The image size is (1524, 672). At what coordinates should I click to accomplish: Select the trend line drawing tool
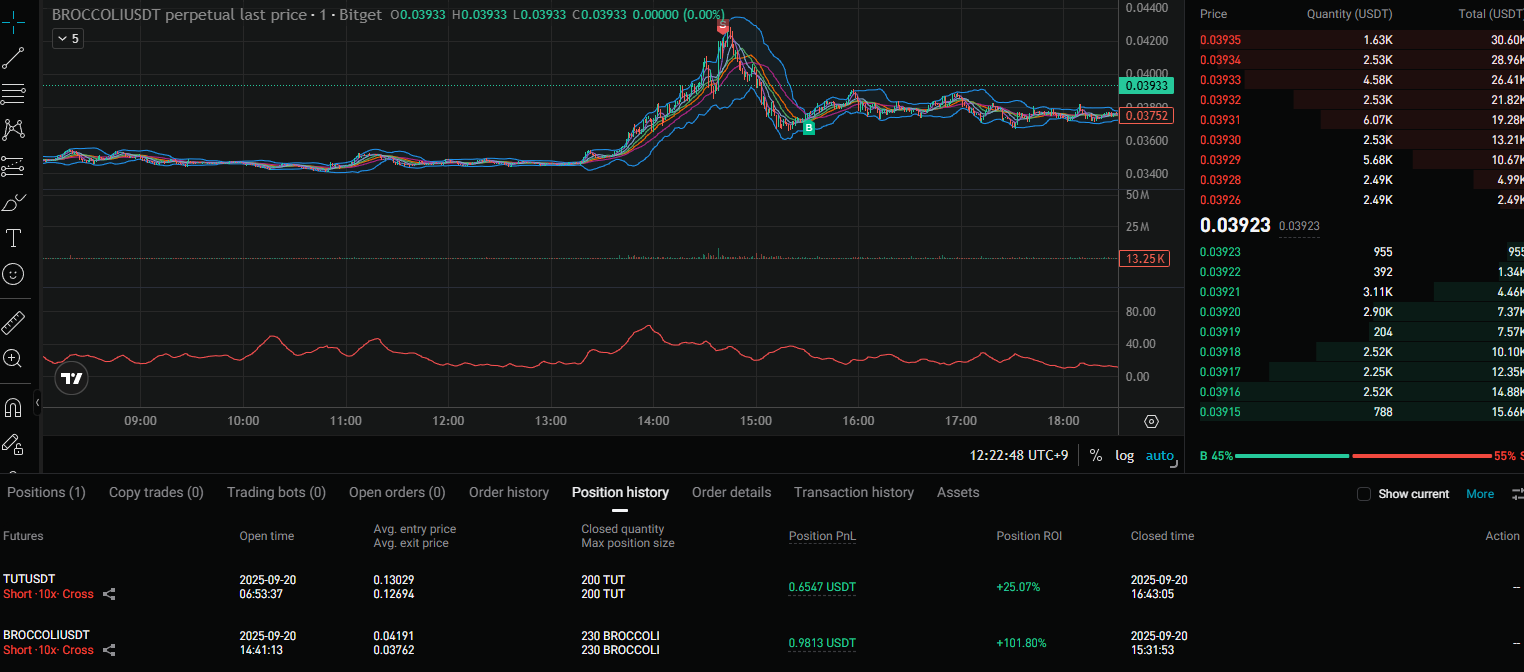click(14, 58)
